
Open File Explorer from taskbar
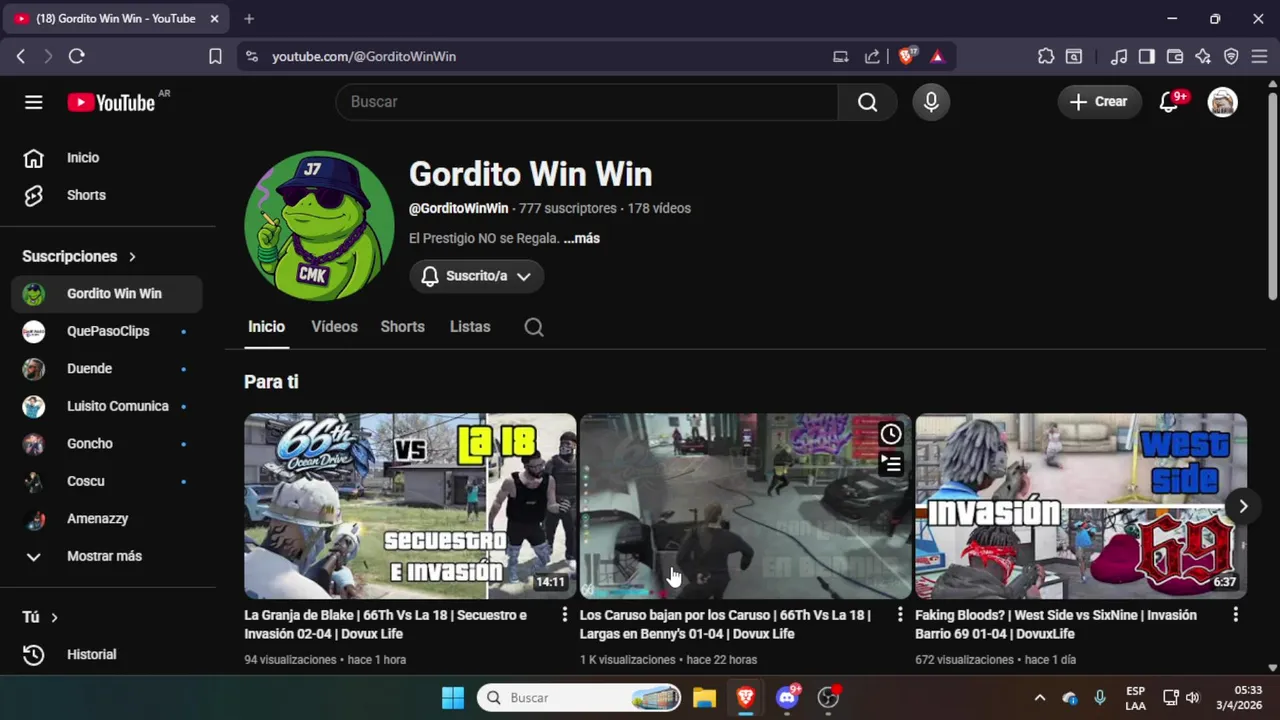(x=704, y=697)
